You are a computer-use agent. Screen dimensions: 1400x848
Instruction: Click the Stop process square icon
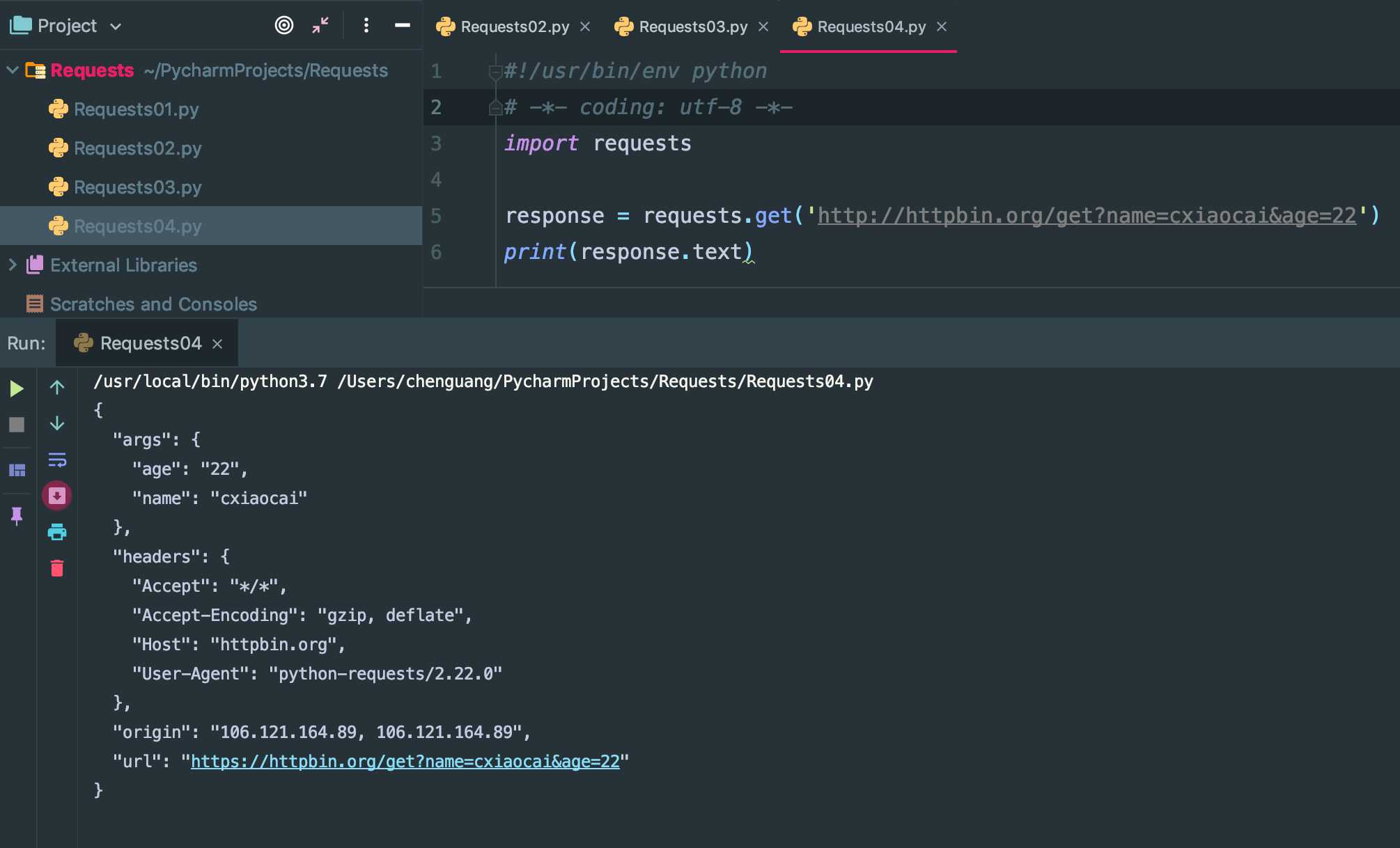[17, 425]
